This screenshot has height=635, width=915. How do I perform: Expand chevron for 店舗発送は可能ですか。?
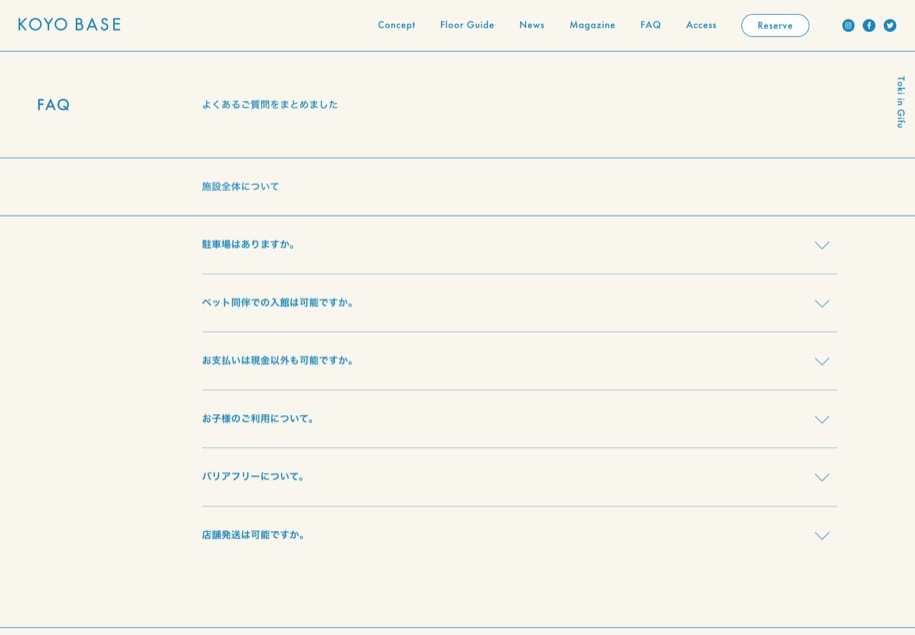click(x=822, y=536)
